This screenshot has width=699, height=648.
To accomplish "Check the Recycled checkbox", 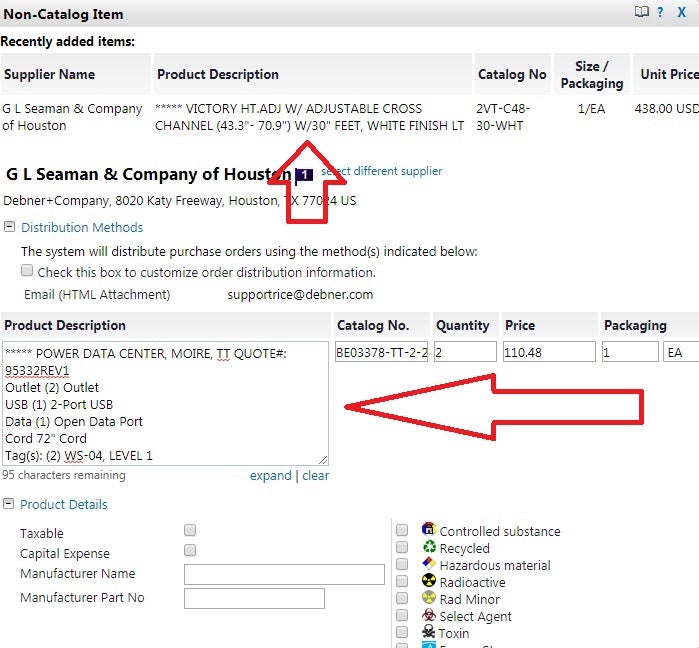I will point(402,547).
